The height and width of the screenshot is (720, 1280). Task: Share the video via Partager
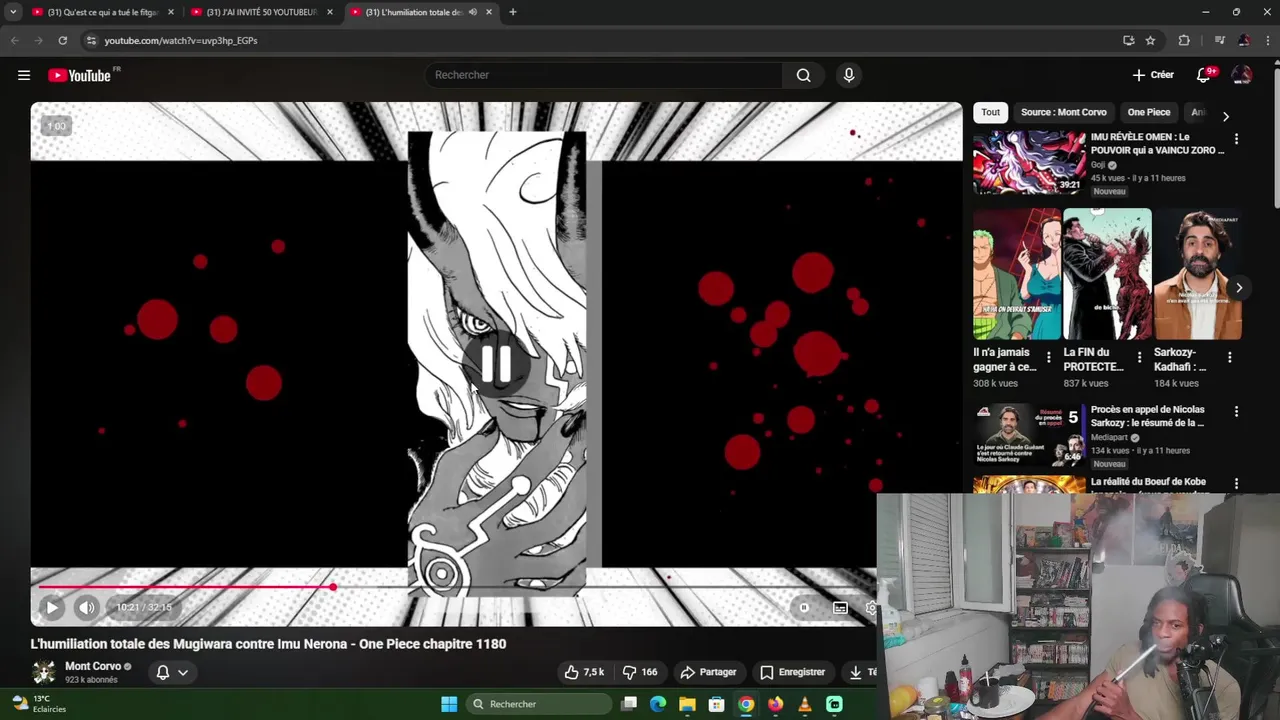pos(708,672)
